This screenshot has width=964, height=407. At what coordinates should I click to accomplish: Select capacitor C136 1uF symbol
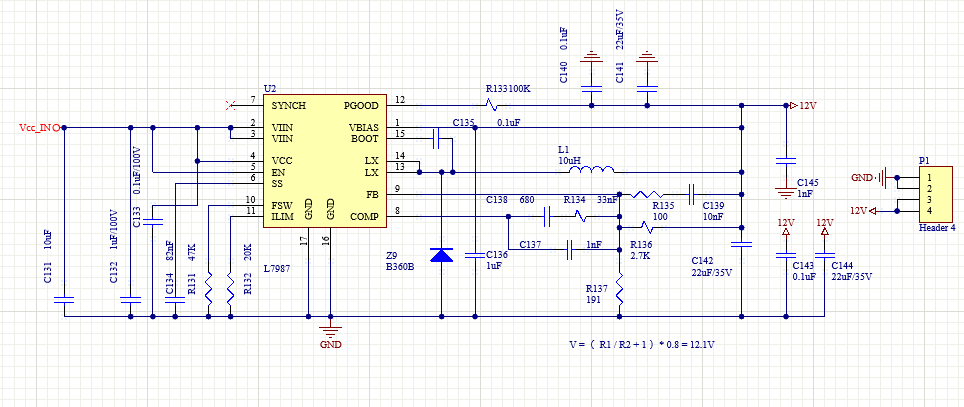[x=475, y=255]
